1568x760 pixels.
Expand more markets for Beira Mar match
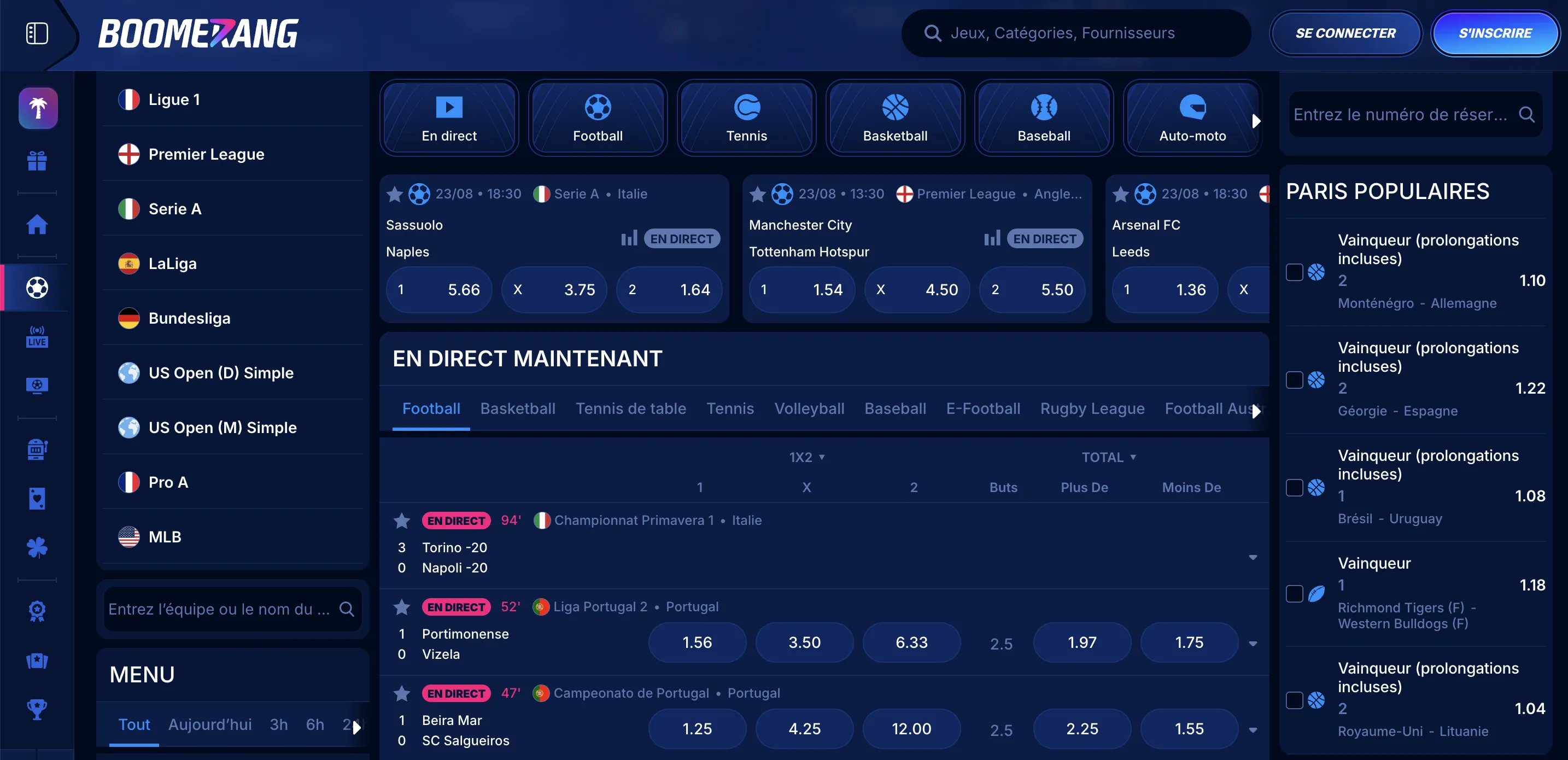pos(1253,729)
